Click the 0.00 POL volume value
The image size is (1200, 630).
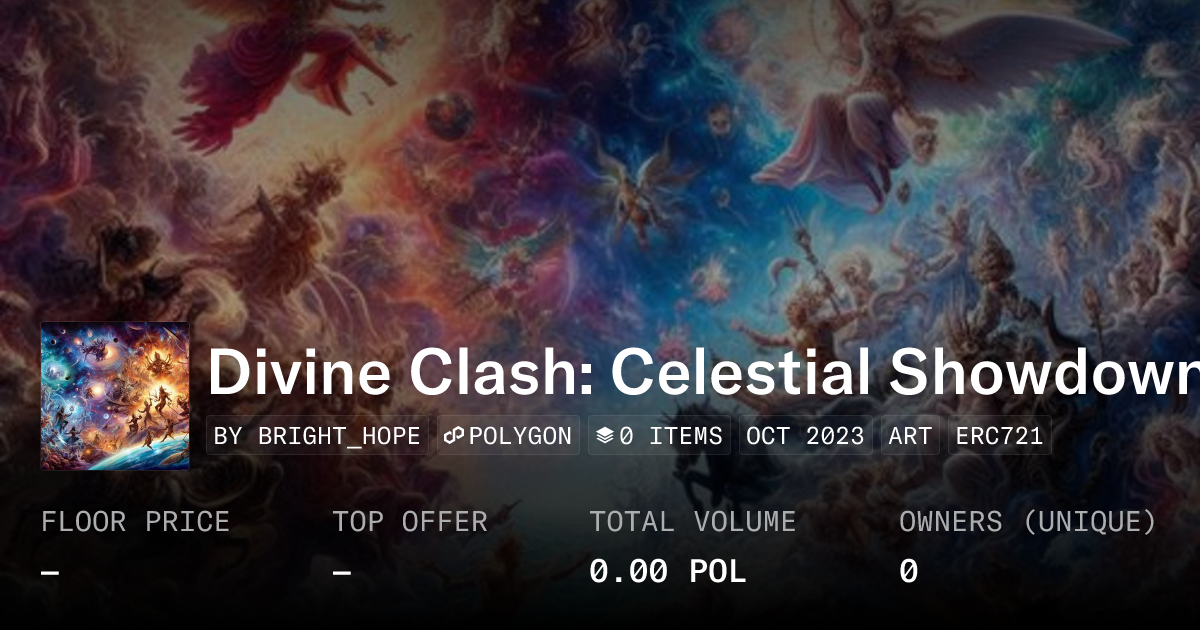click(x=667, y=572)
